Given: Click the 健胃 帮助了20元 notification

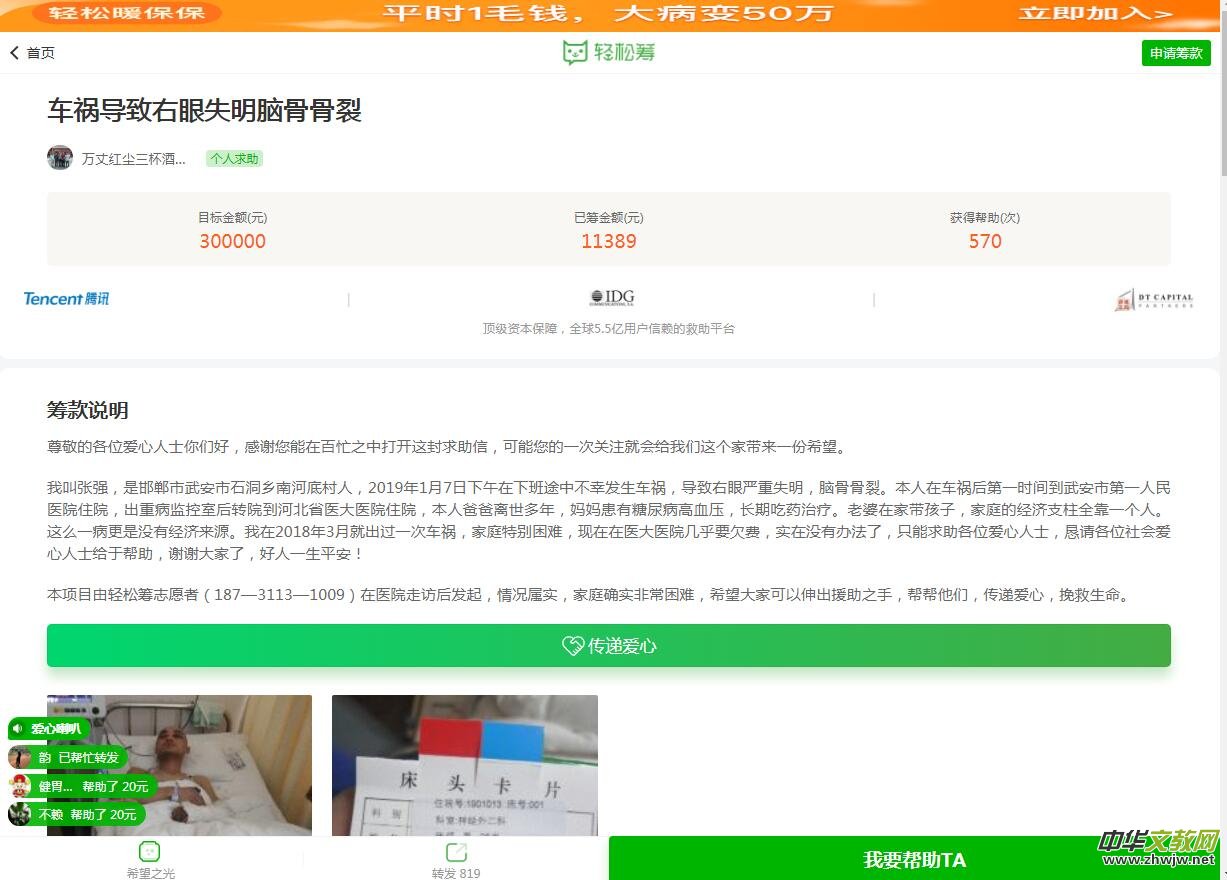Looking at the screenshot, I should (80, 787).
